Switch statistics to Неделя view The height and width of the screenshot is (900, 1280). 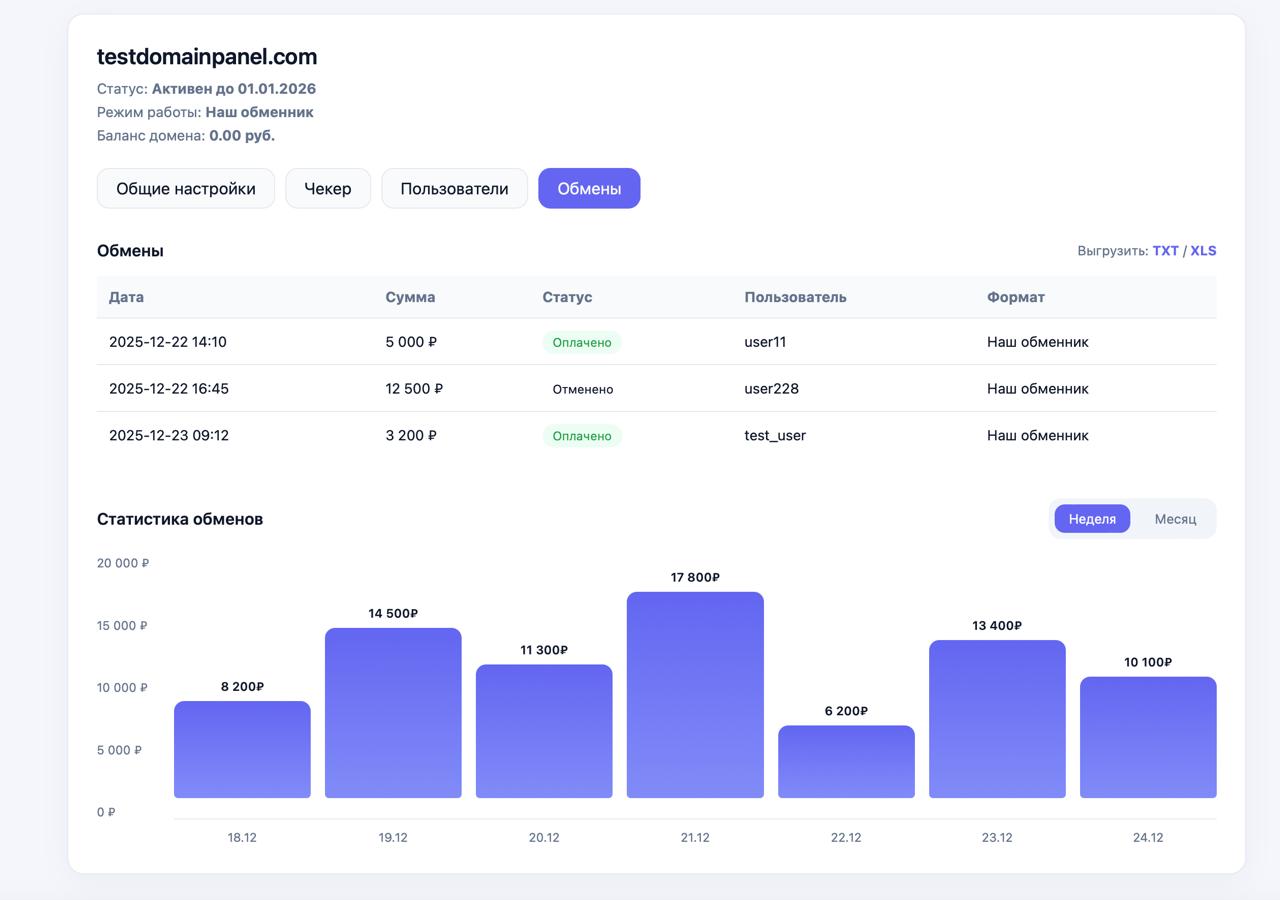(1092, 519)
